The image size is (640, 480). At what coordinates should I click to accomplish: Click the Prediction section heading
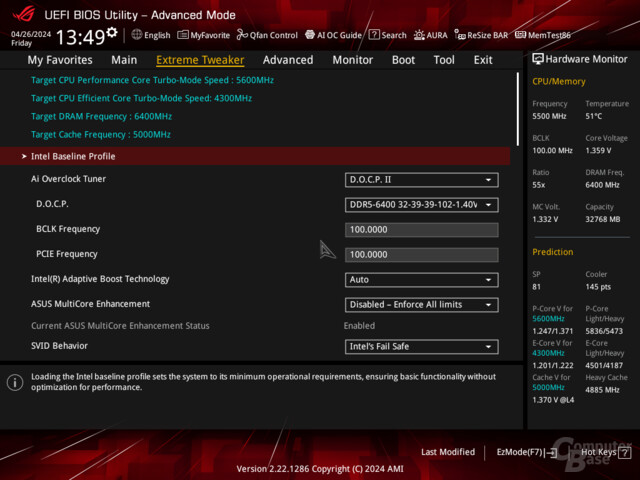click(x=552, y=252)
